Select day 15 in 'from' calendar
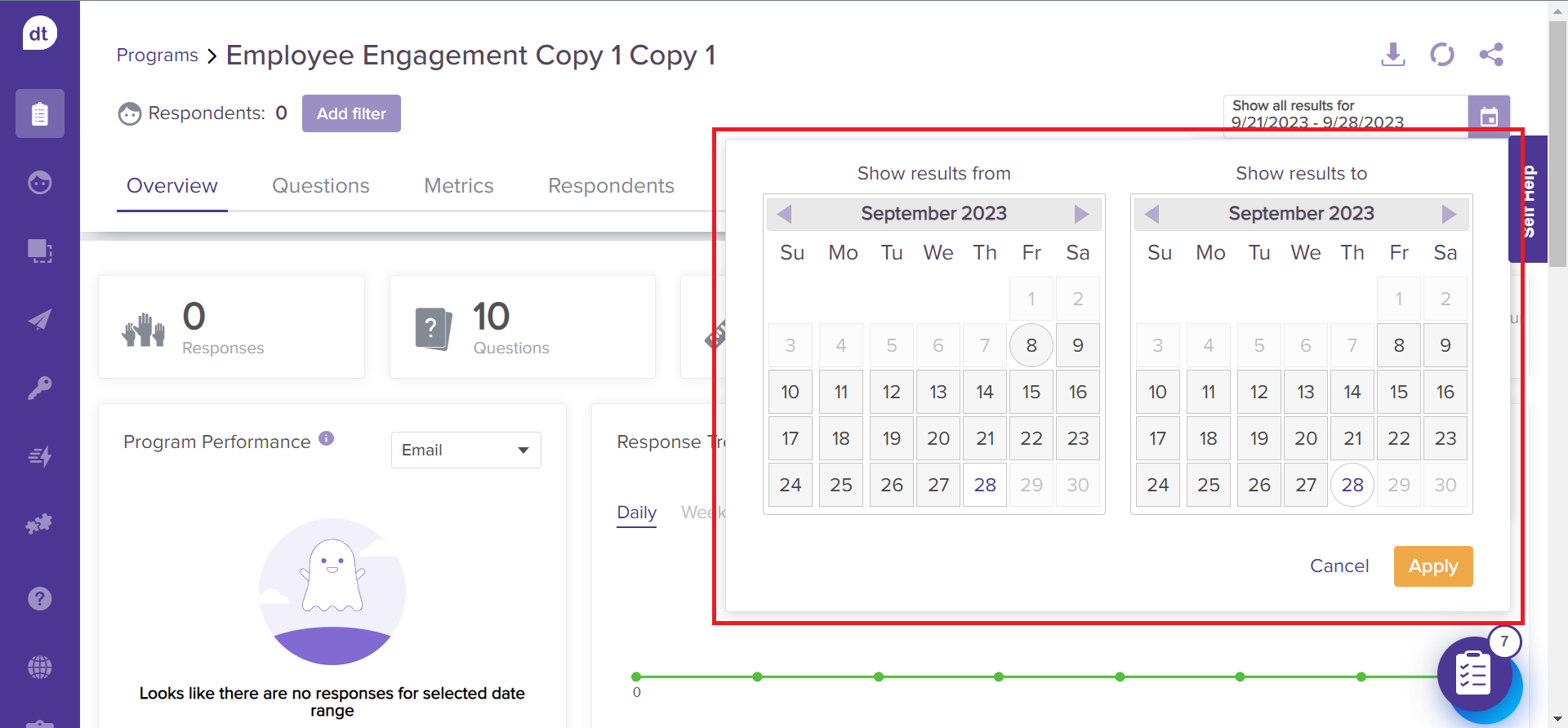 pyautogui.click(x=1031, y=392)
